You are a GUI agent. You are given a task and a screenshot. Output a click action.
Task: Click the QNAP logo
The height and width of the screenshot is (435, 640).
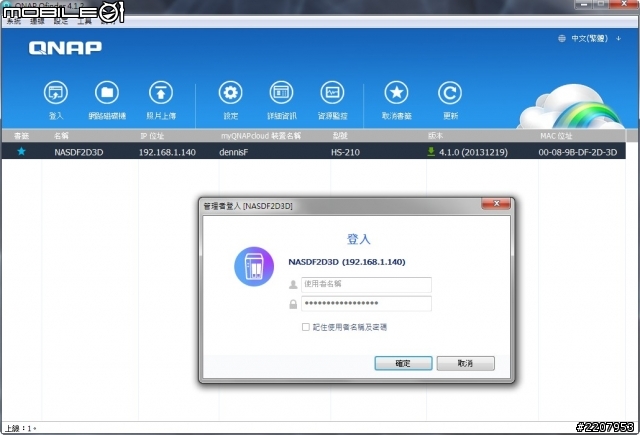tap(65, 48)
